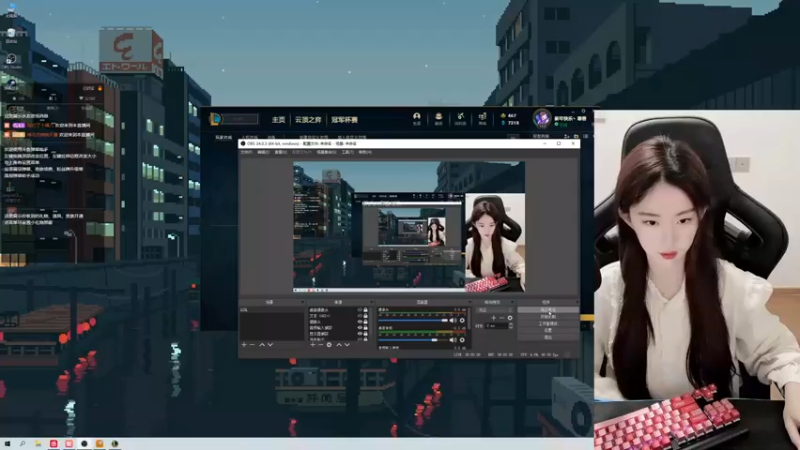800x450 pixels.
Task: Open 工具(T) menu in OBS
Action: point(348,152)
